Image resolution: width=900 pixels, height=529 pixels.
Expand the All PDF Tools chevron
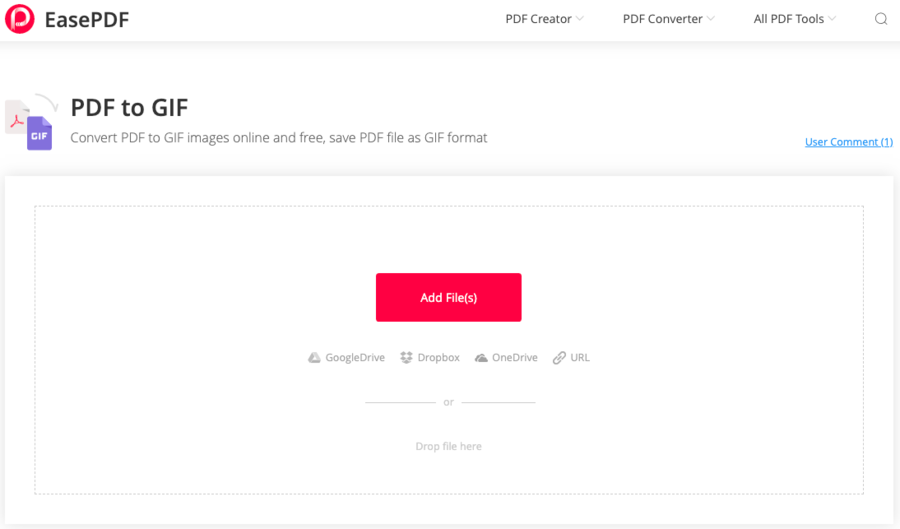click(832, 19)
